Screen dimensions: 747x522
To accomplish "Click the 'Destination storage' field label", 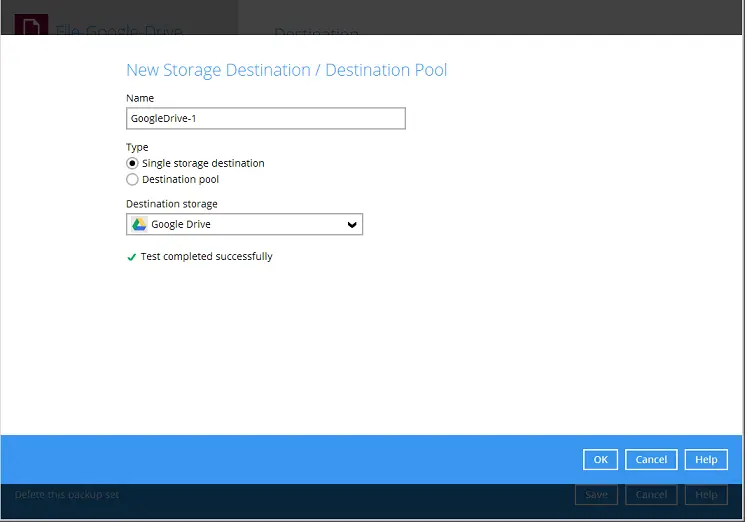I will 171,204.
